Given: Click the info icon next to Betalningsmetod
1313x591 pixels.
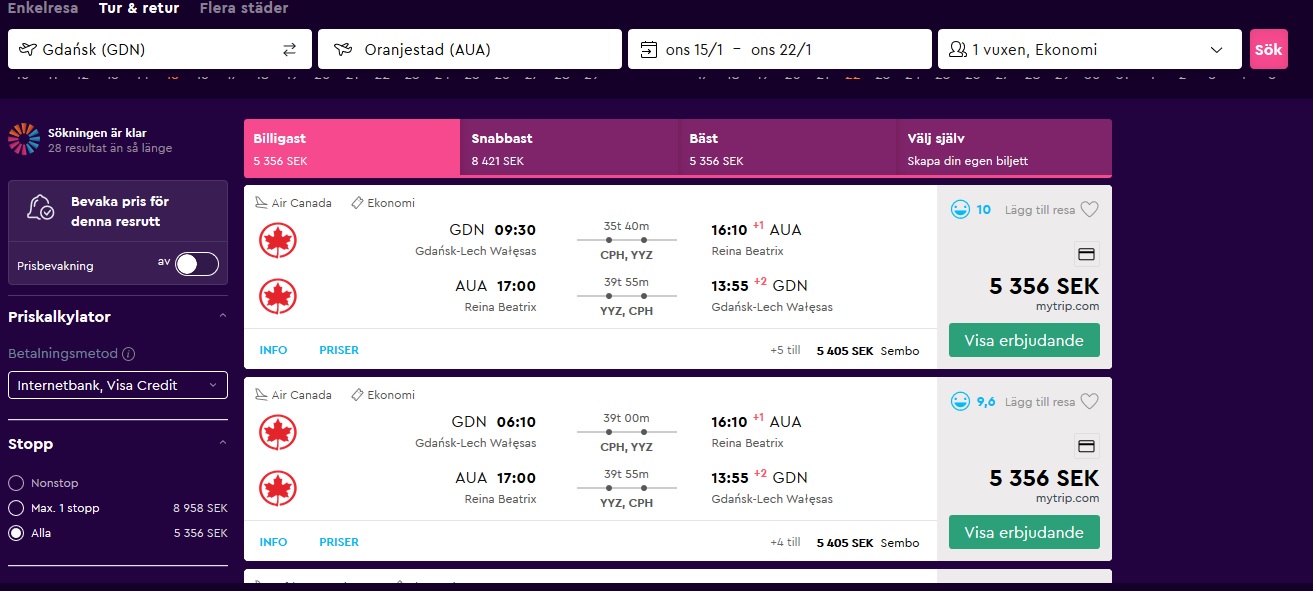Looking at the screenshot, I should [x=129, y=354].
